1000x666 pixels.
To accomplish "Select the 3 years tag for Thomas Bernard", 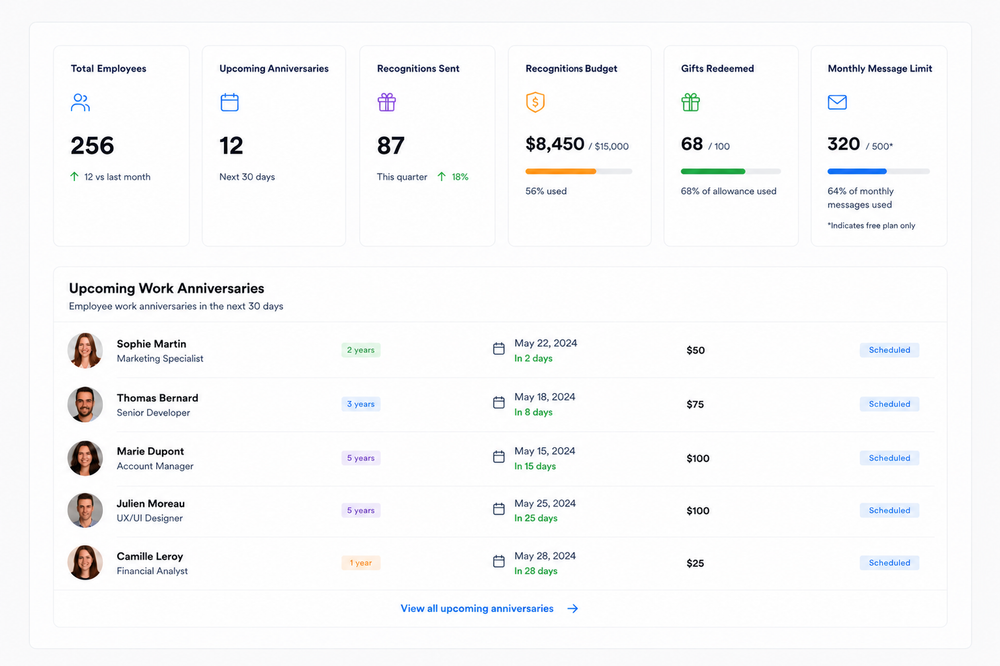I will pyautogui.click(x=360, y=404).
